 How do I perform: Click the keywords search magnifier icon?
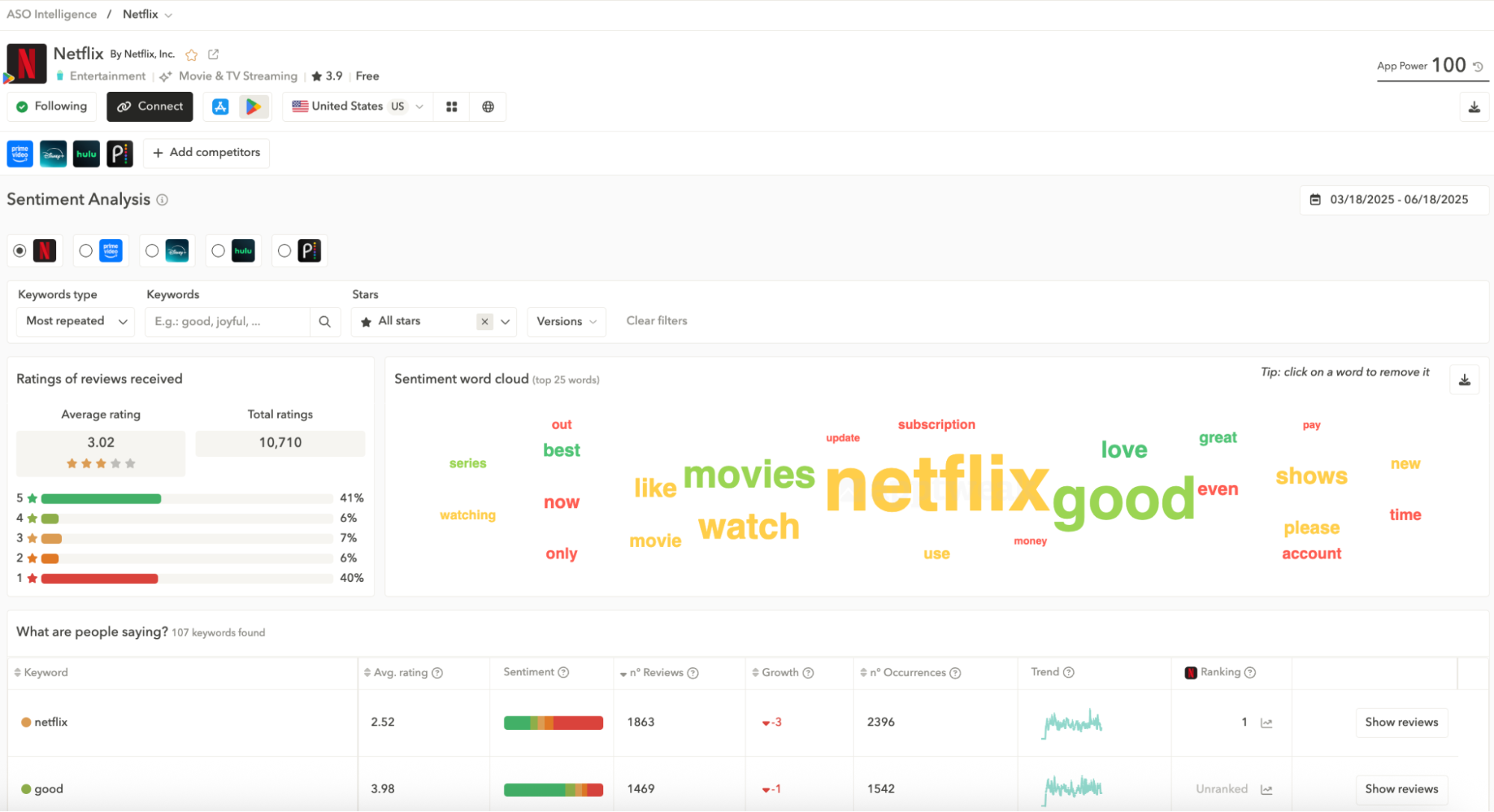point(325,321)
